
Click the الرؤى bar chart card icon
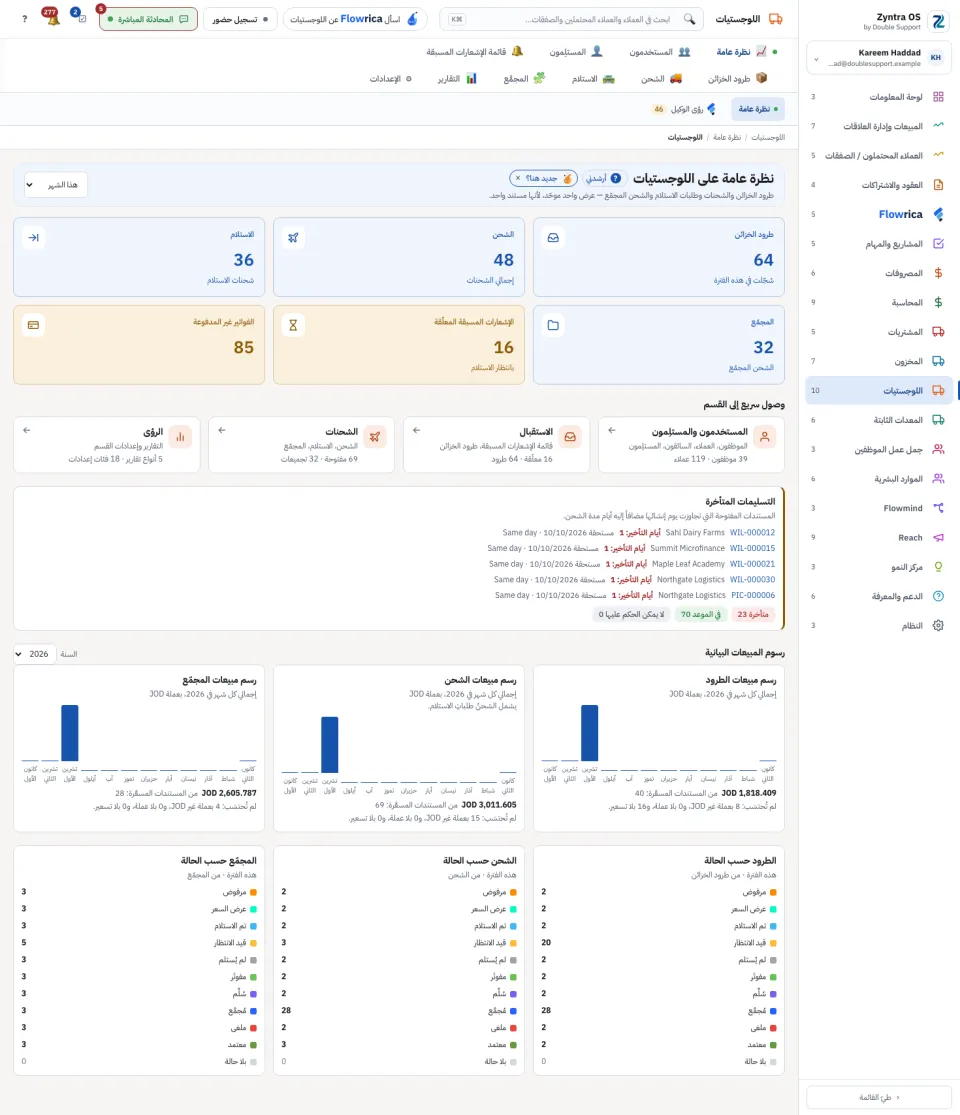(181, 437)
